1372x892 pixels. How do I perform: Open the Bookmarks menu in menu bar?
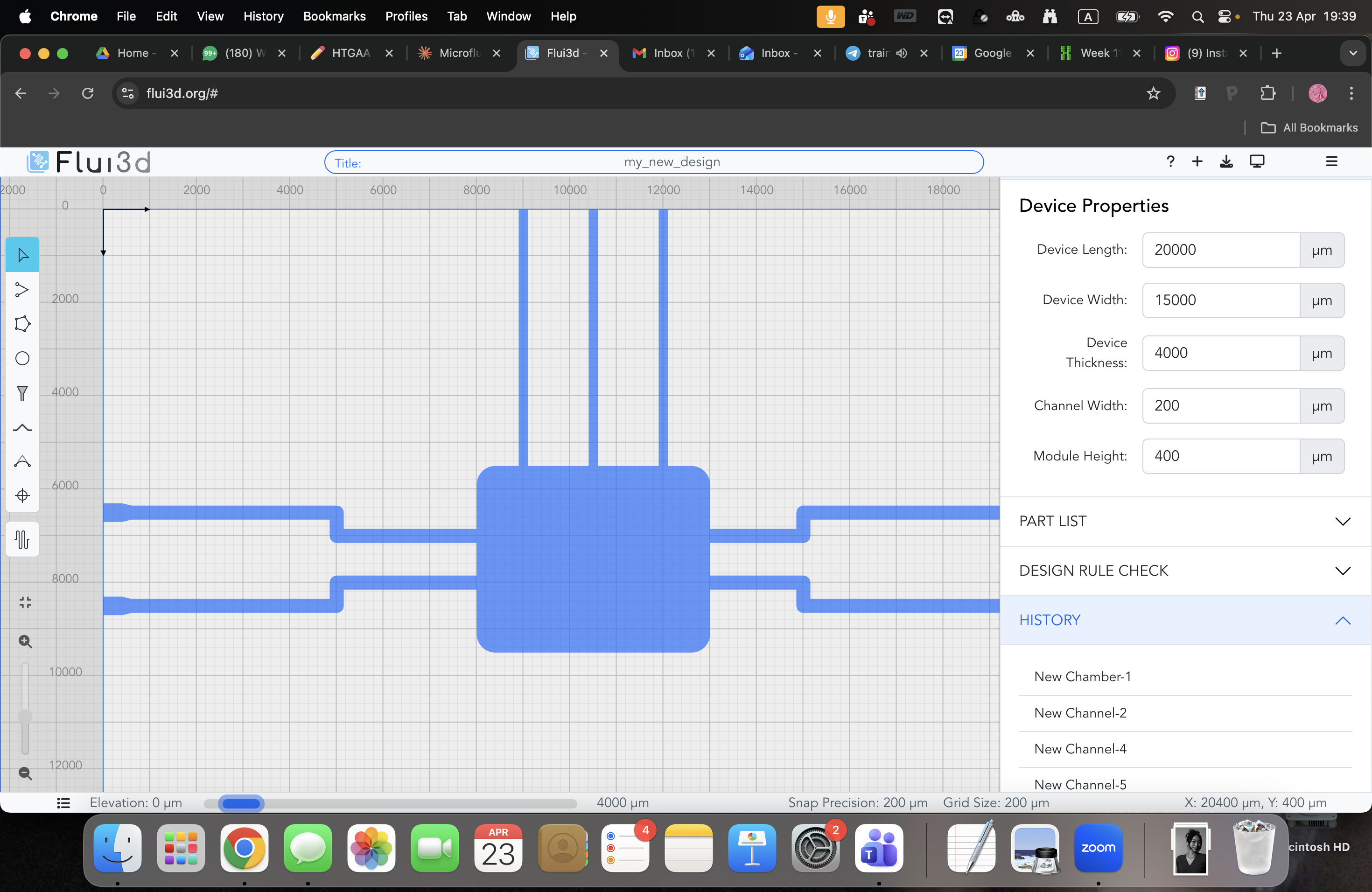[x=334, y=16]
